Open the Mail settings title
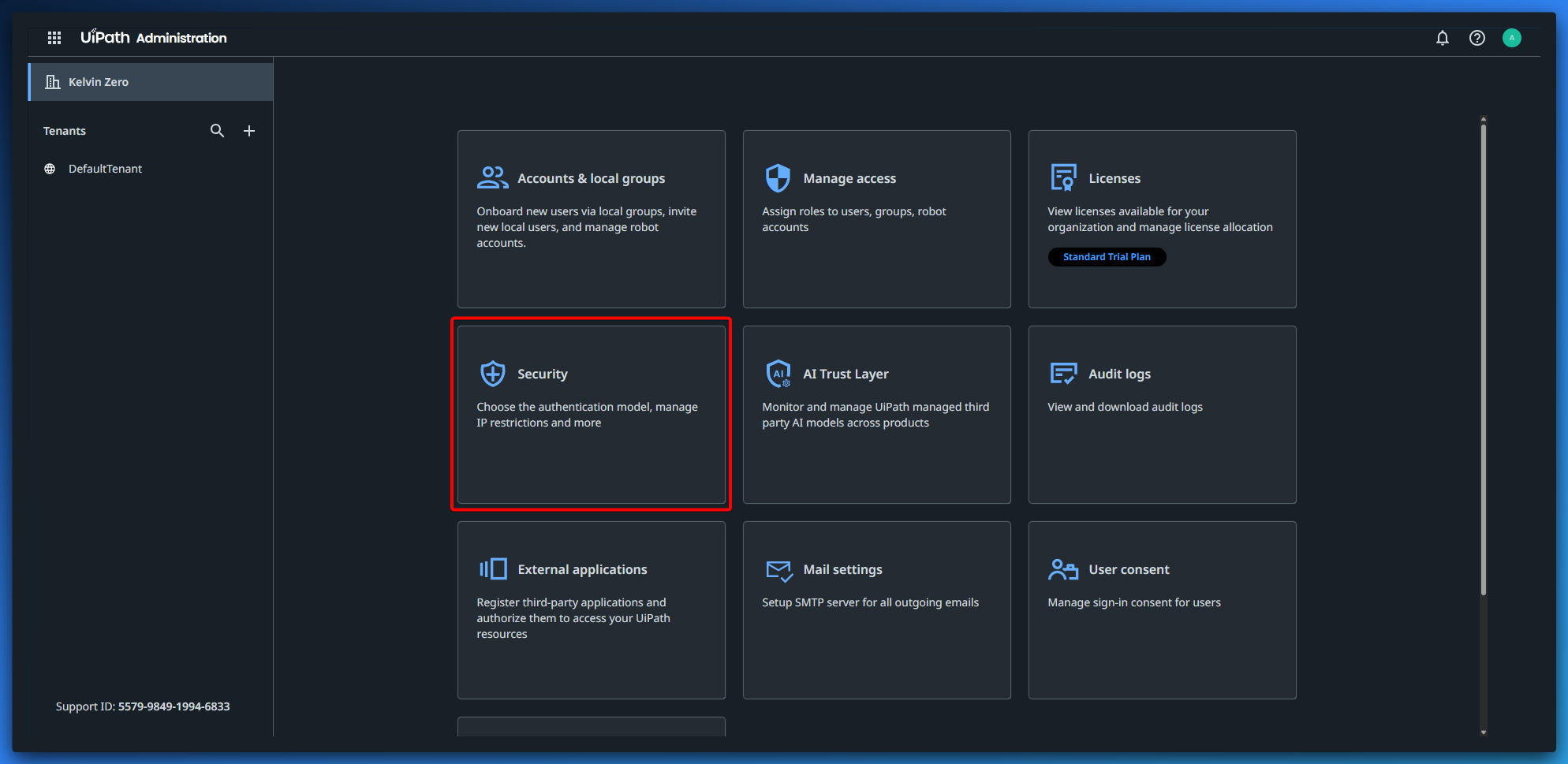 pyautogui.click(x=842, y=570)
